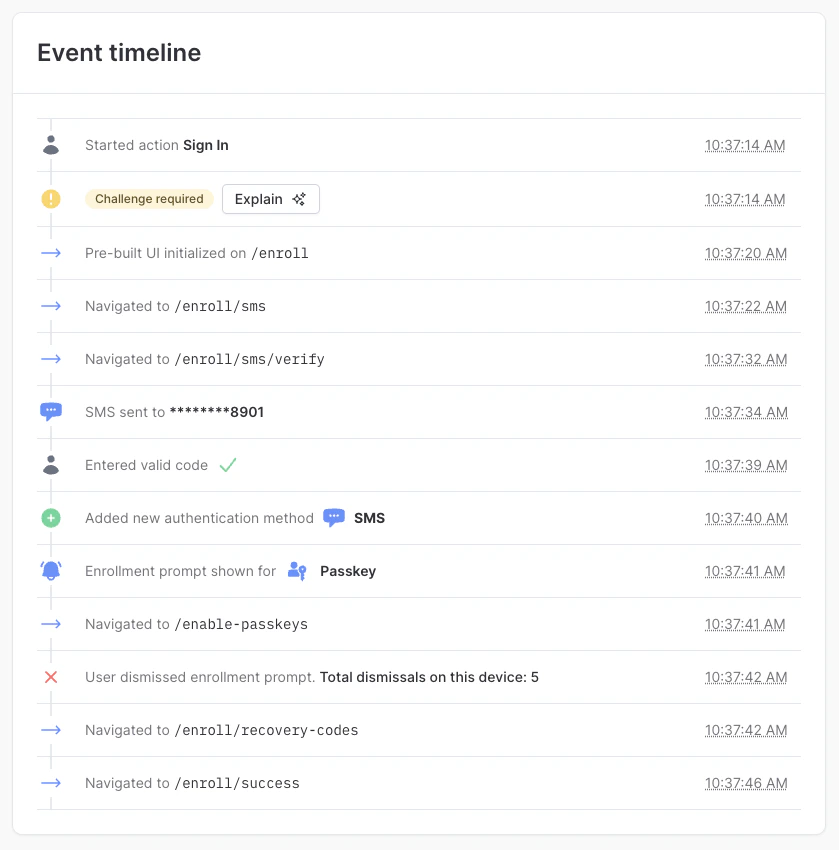Click the green plus icon for added authentication method
839x850 pixels.
[x=51, y=518]
